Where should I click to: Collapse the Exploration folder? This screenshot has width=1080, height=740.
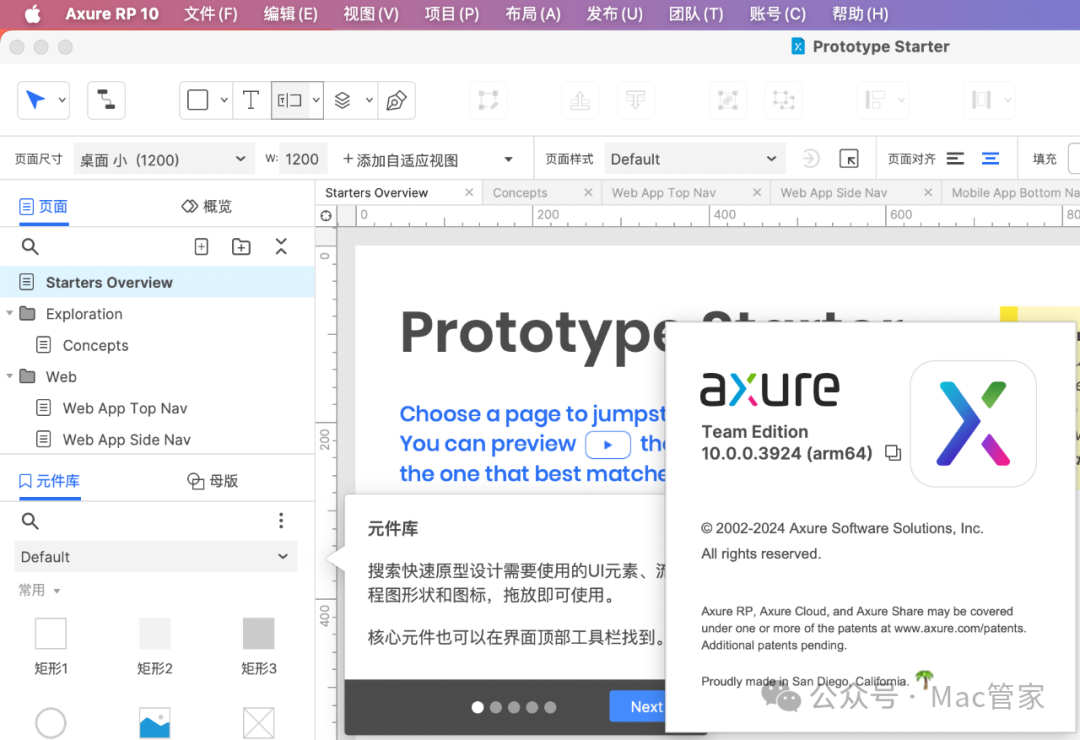(10, 314)
